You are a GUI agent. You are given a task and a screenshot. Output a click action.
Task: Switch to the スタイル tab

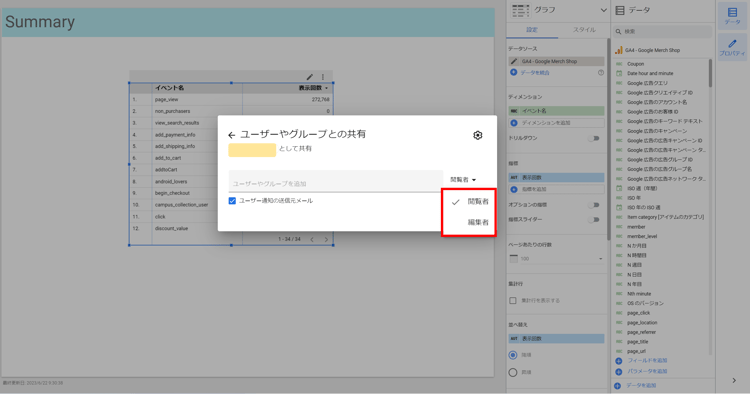point(584,30)
